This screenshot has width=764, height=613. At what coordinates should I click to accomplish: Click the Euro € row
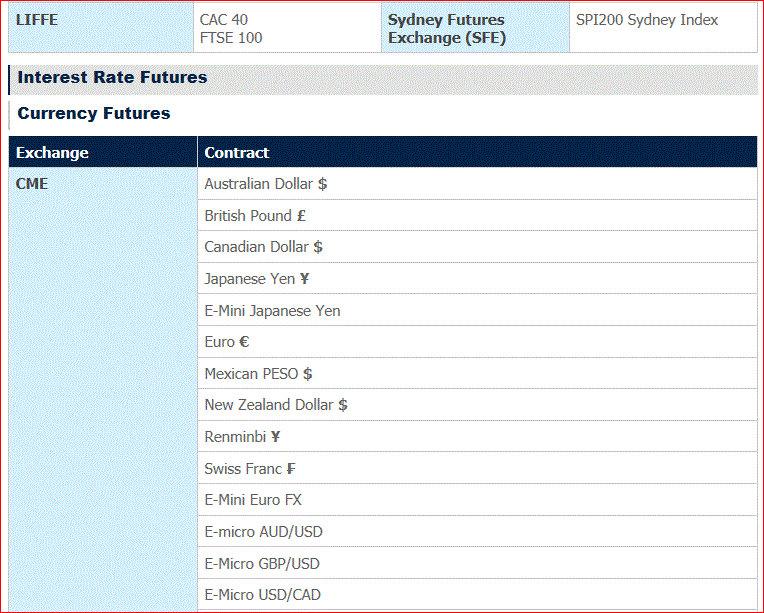[478, 342]
